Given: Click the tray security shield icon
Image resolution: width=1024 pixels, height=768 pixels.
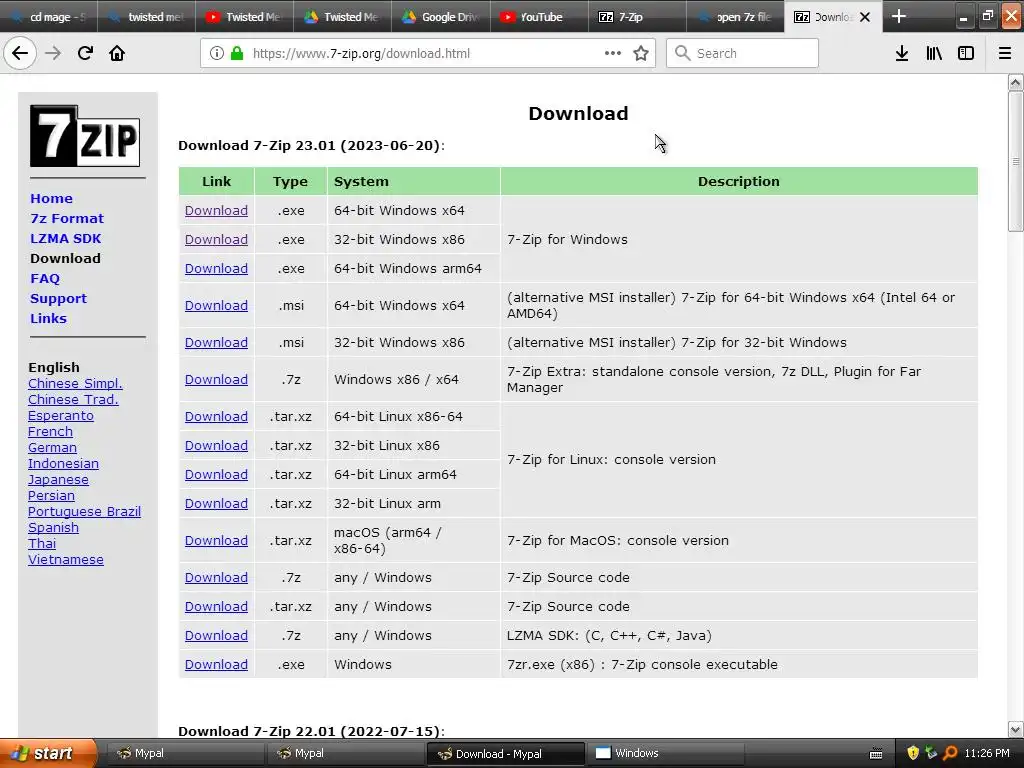Looking at the screenshot, I should [913, 753].
